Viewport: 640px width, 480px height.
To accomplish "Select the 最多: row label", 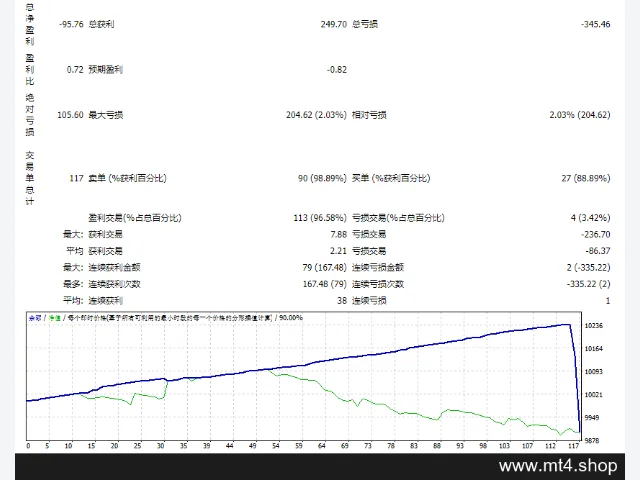I will (x=73, y=284).
